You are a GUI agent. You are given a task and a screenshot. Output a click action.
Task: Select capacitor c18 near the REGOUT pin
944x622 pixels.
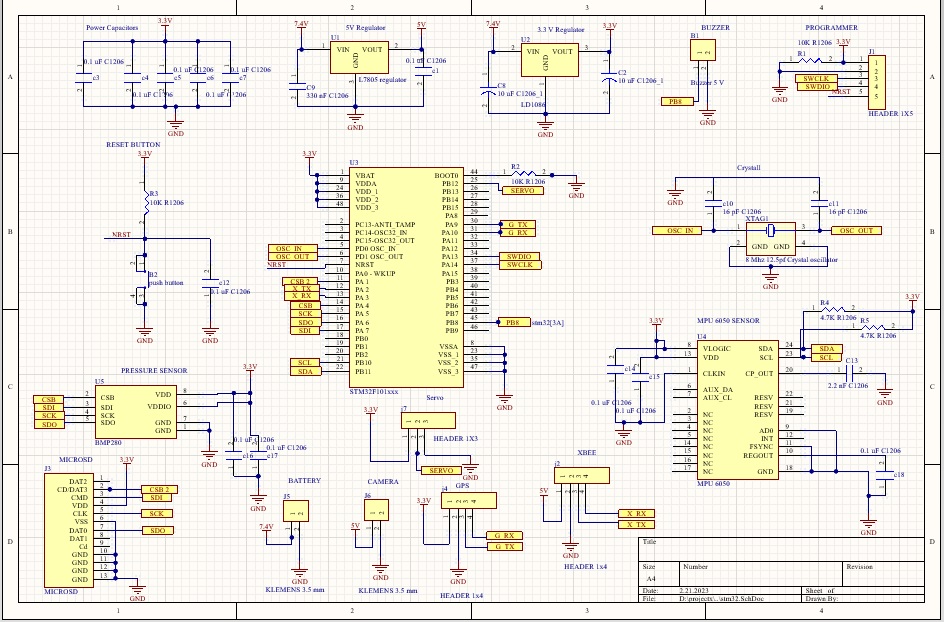coord(884,476)
